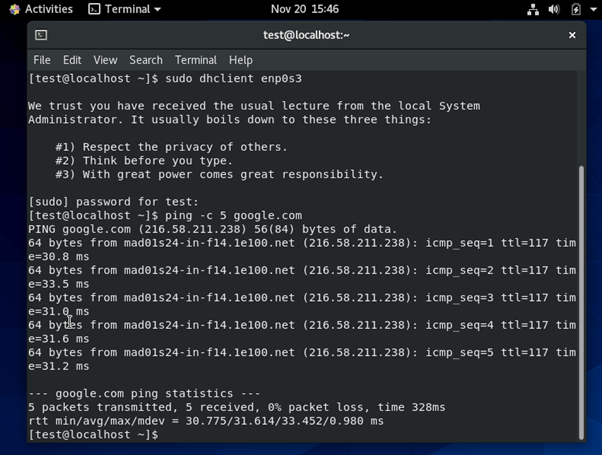
Task: Open the Activities overview
Action: point(48,9)
